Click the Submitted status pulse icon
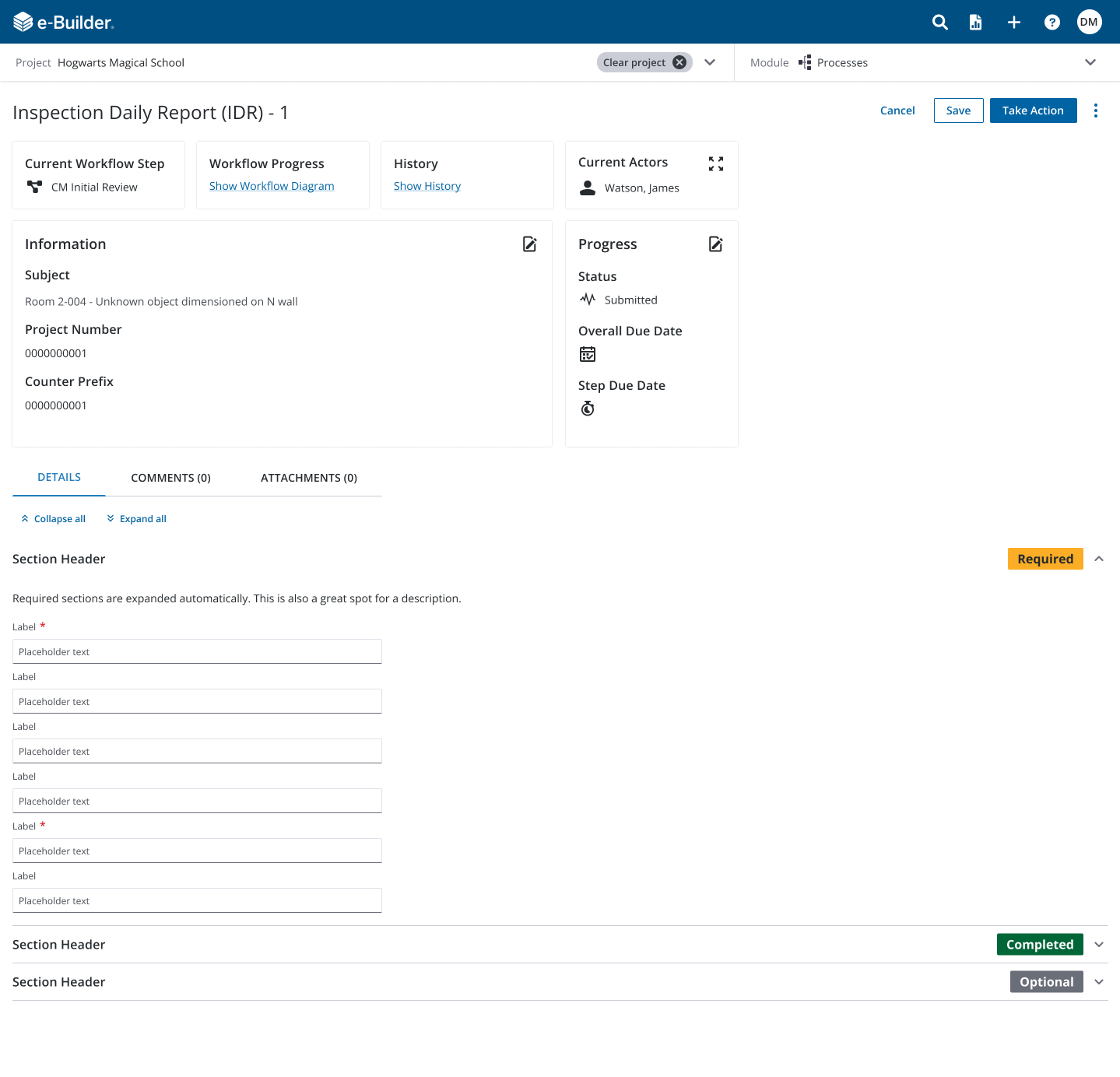The height and width of the screenshot is (1077, 1120). point(588,299)
